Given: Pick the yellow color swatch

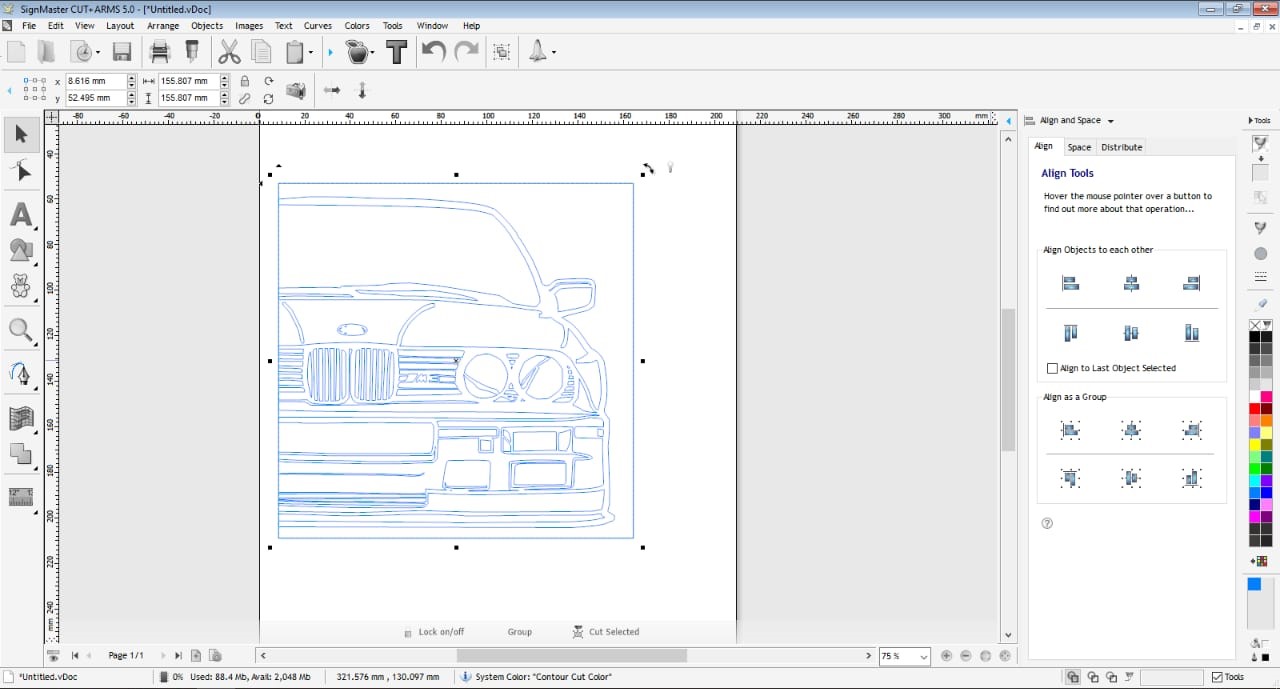Looking at the screenshot, I should pos(1254,444).
